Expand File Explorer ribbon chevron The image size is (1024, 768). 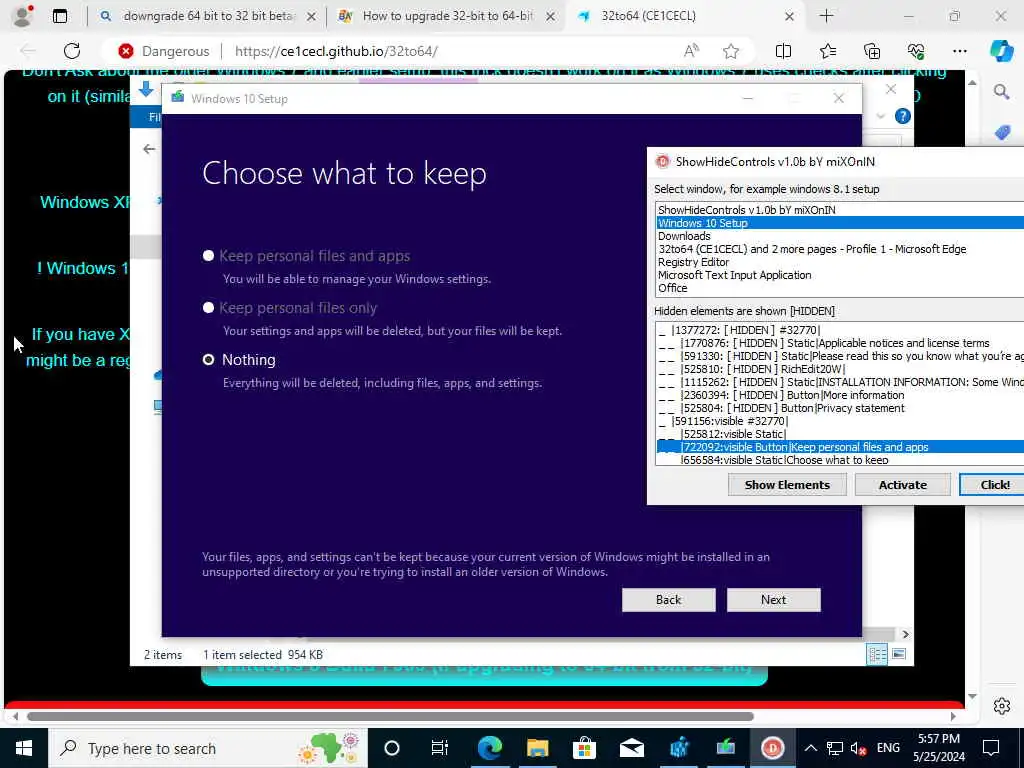pyautogui.click(x=880, y=116)
